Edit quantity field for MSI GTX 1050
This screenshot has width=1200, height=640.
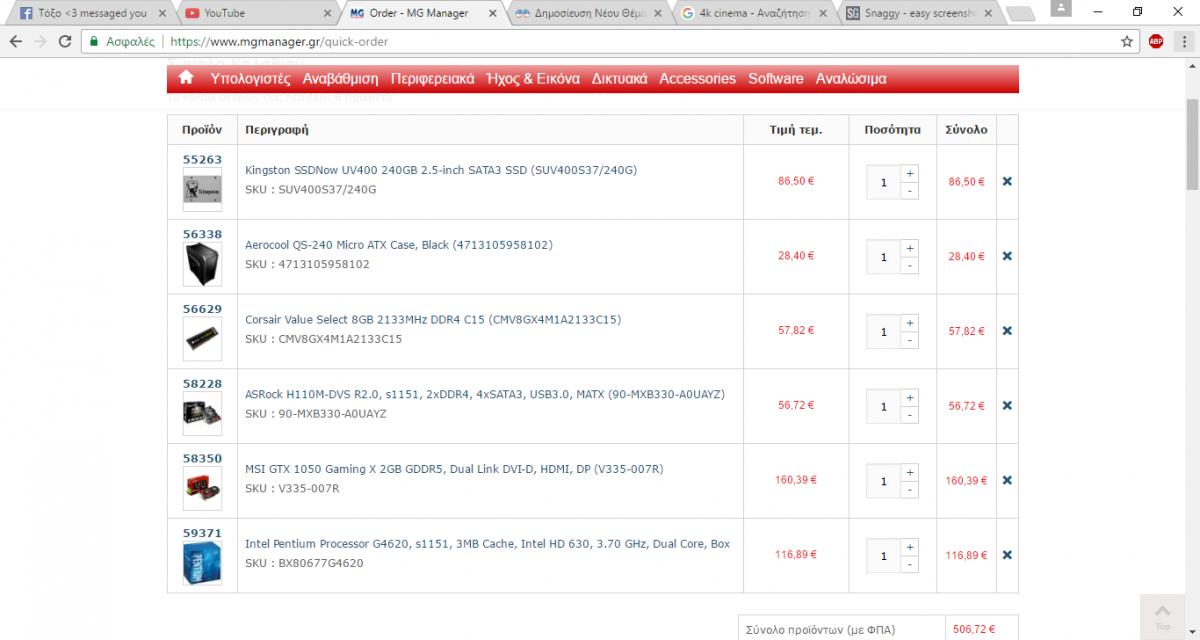884,481
